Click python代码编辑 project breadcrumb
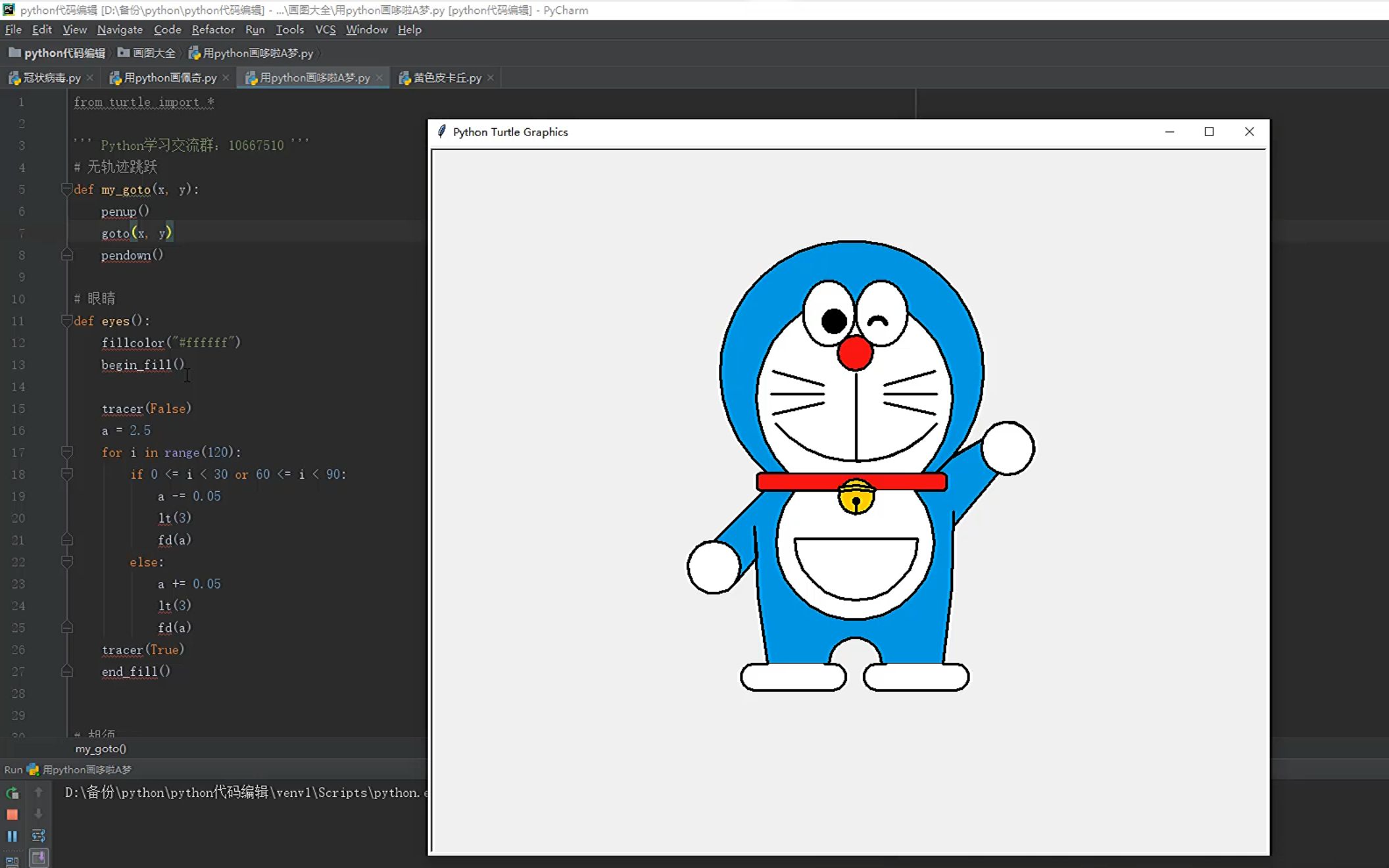1389x868 pixels. [x=64, y=53]
